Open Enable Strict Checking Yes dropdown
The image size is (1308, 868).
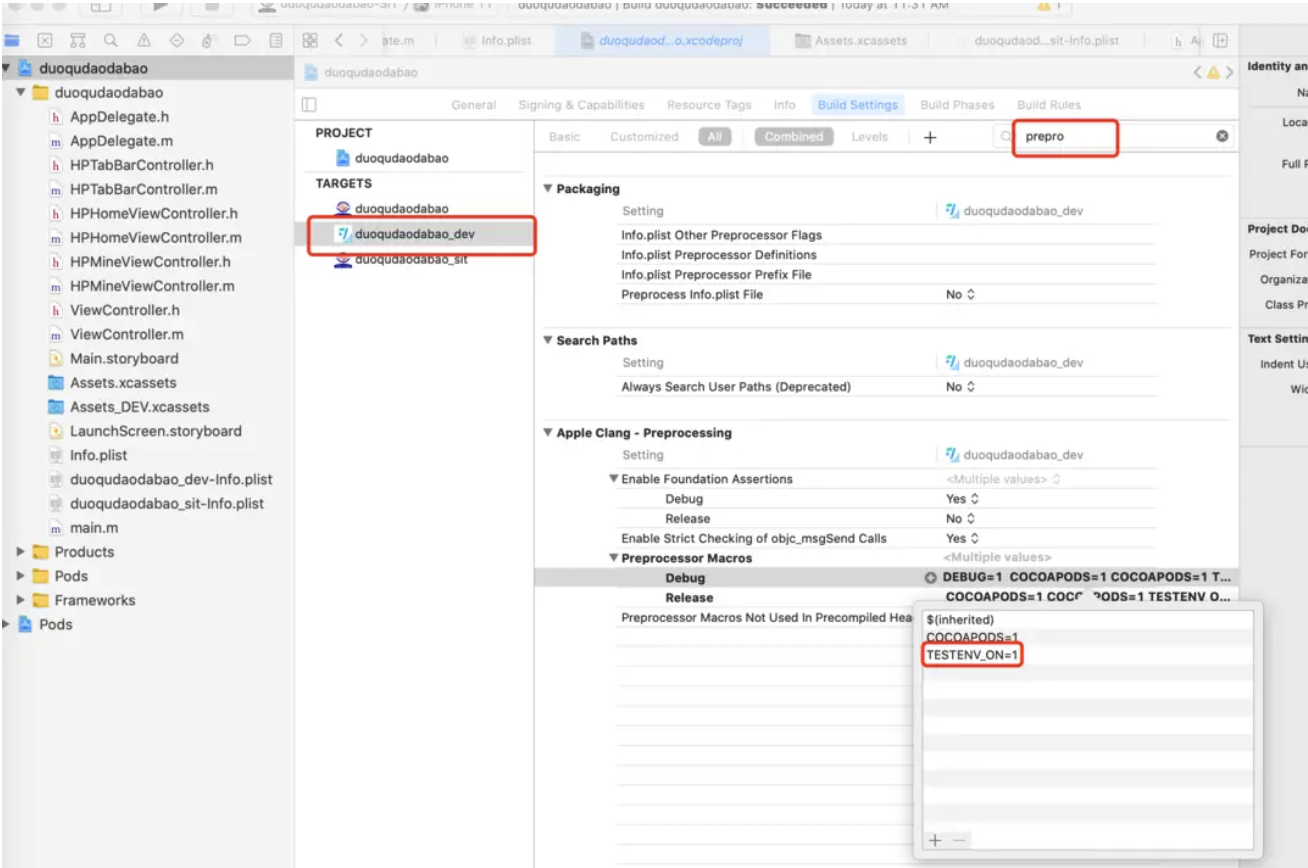962,538
